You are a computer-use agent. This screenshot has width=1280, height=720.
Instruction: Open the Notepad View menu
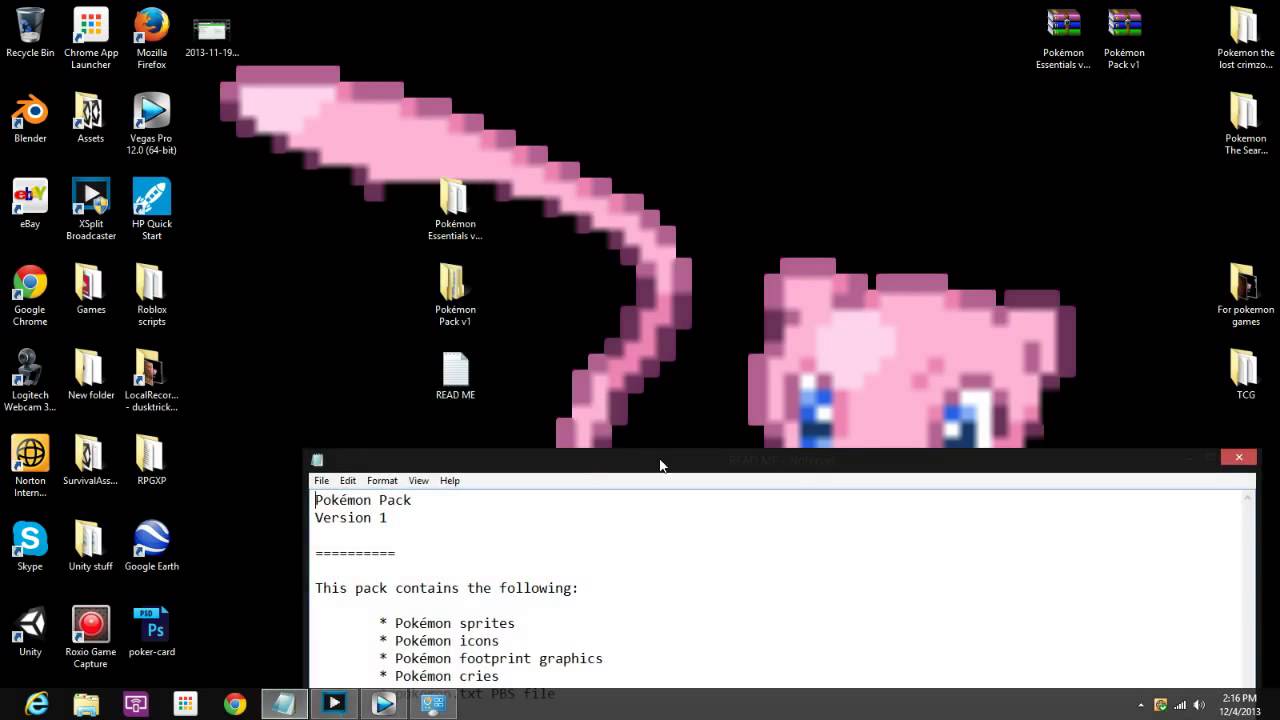(419, 481)
